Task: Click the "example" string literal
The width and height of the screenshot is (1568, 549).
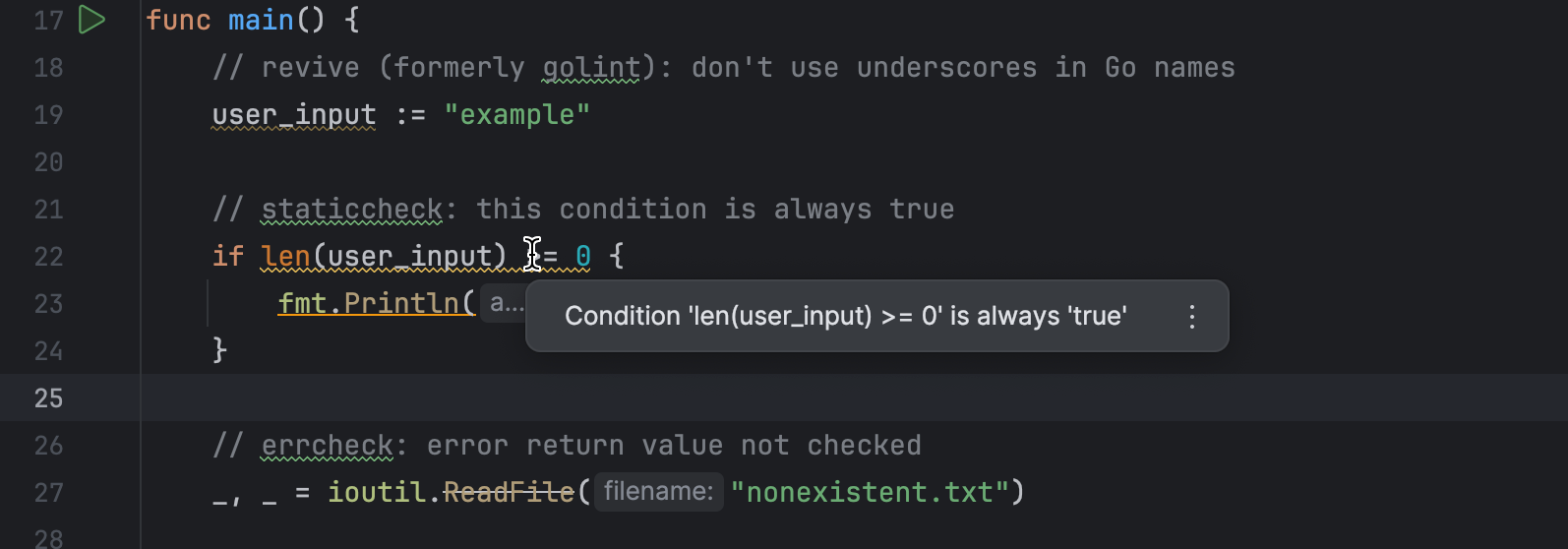Action: click(x=516, y=114)
